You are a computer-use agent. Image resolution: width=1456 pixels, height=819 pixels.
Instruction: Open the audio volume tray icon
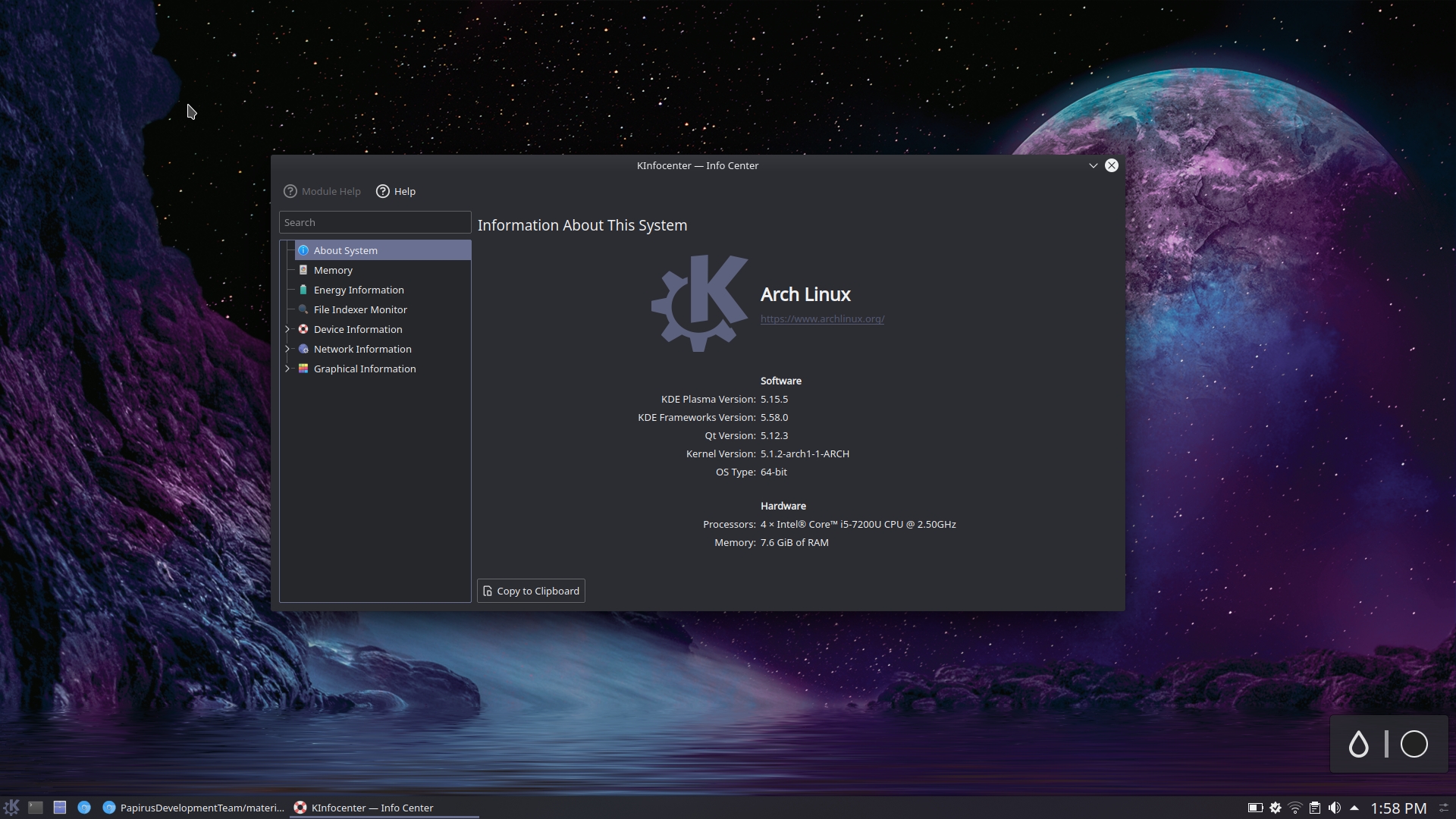[x=1335, y=808]
